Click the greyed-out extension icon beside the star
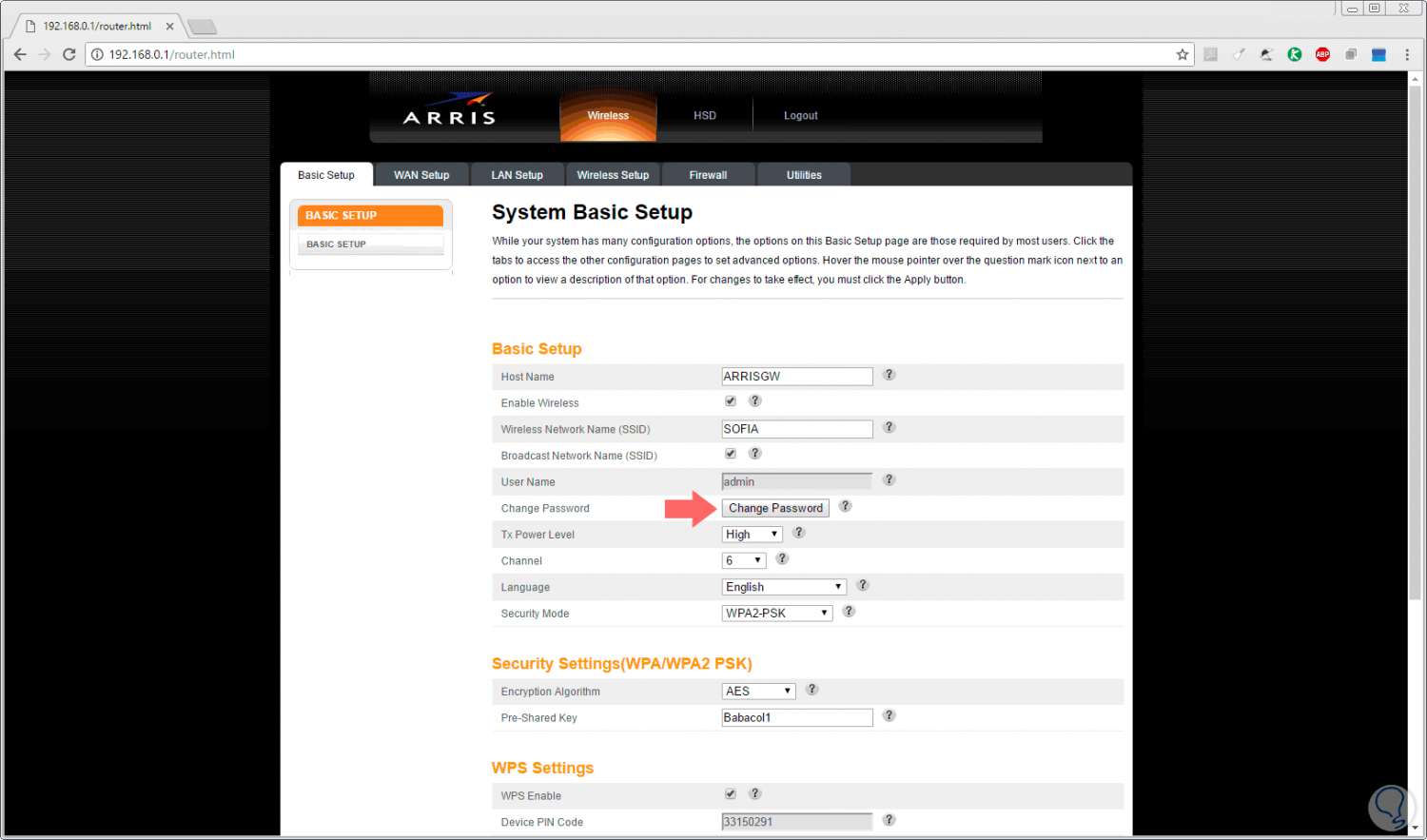1427x840 pixels. click(x=1210, y=54)
